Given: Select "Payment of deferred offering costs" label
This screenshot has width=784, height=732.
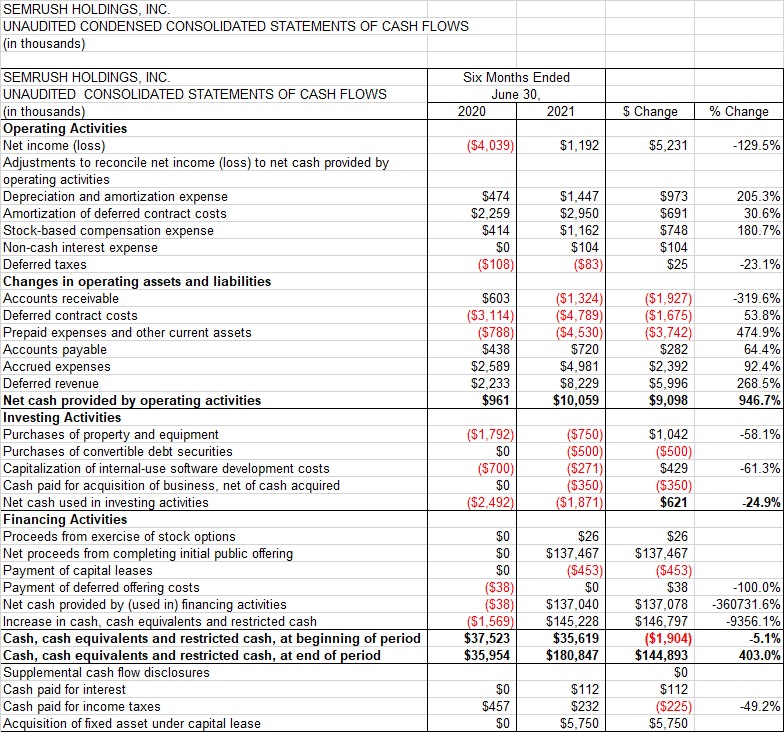Looking at the screenshot, I should [x=101, y=588].
